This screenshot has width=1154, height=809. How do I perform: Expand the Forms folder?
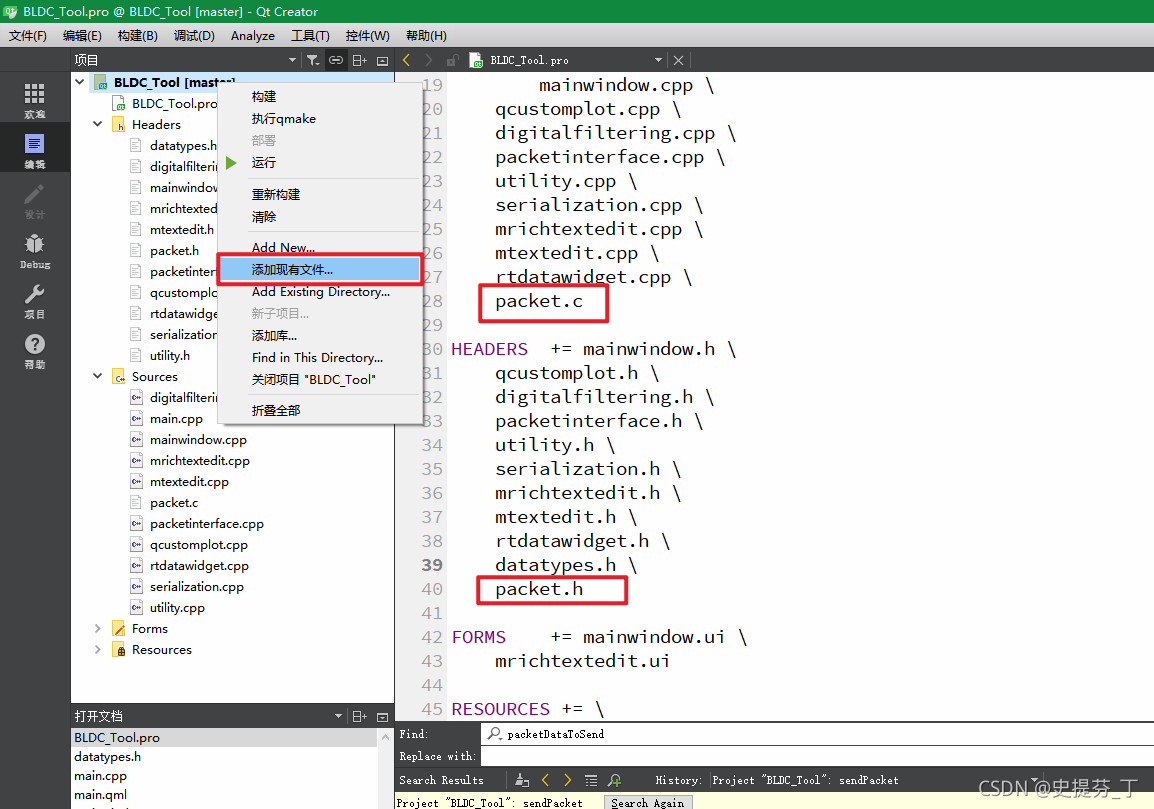point(97,628)
